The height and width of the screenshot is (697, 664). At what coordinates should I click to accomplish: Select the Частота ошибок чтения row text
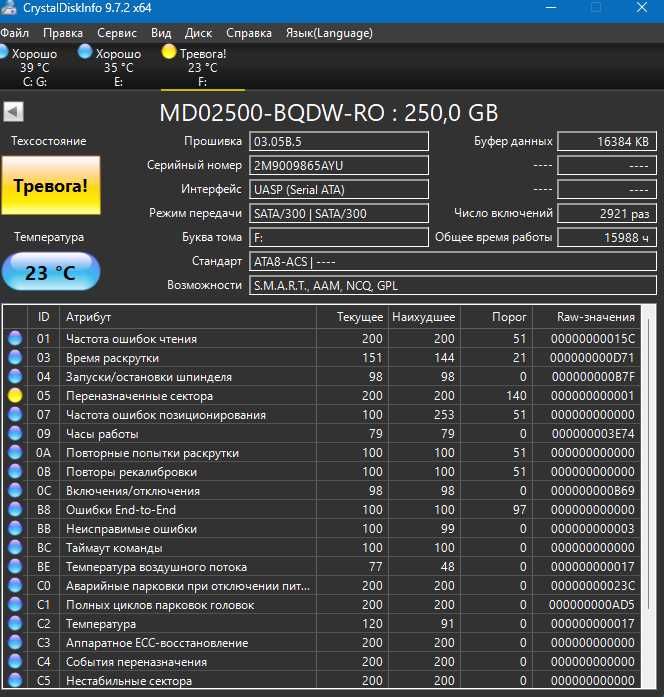[x=131, y=339]
